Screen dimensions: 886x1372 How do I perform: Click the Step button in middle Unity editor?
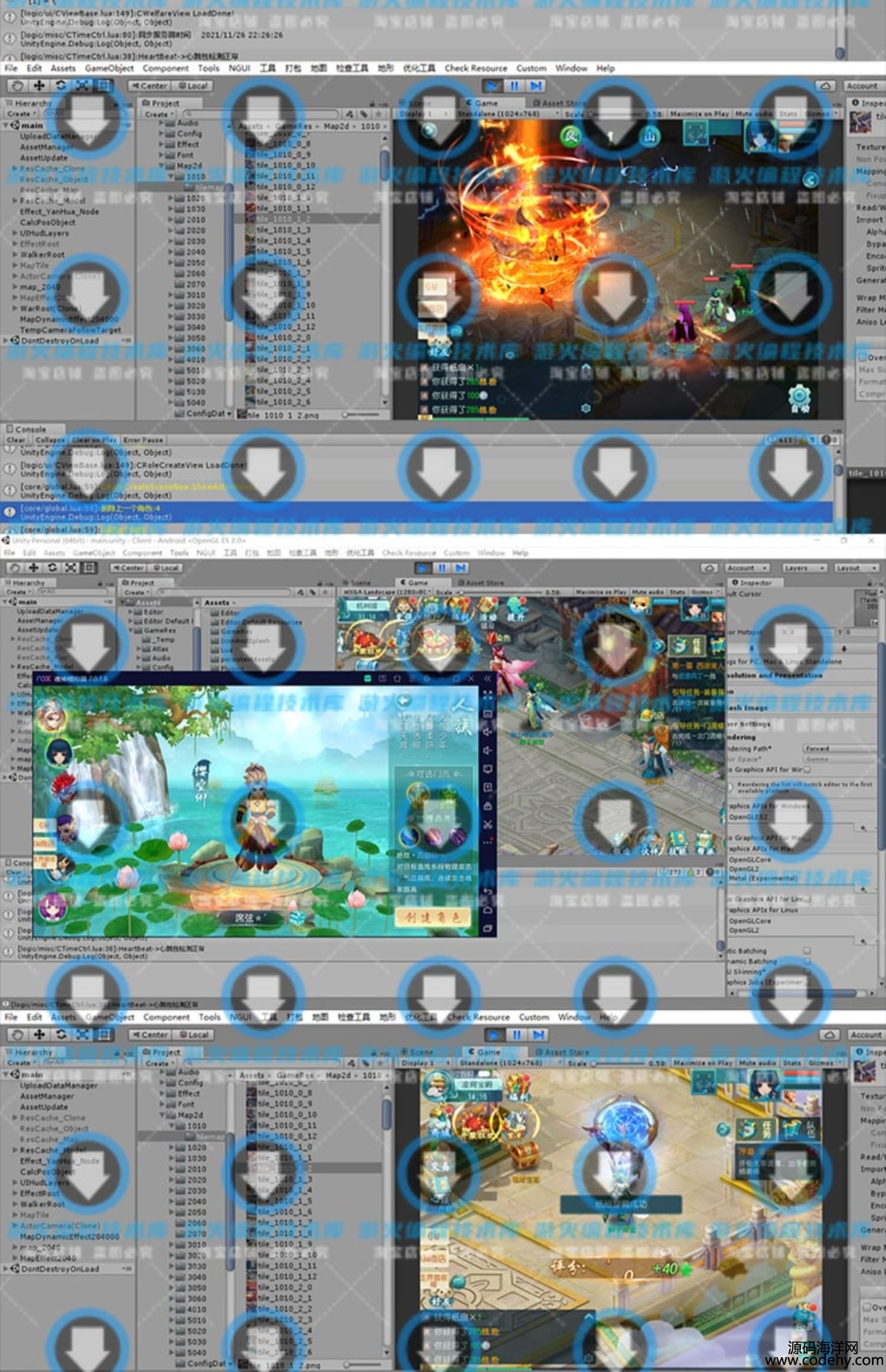pos(461,568)
